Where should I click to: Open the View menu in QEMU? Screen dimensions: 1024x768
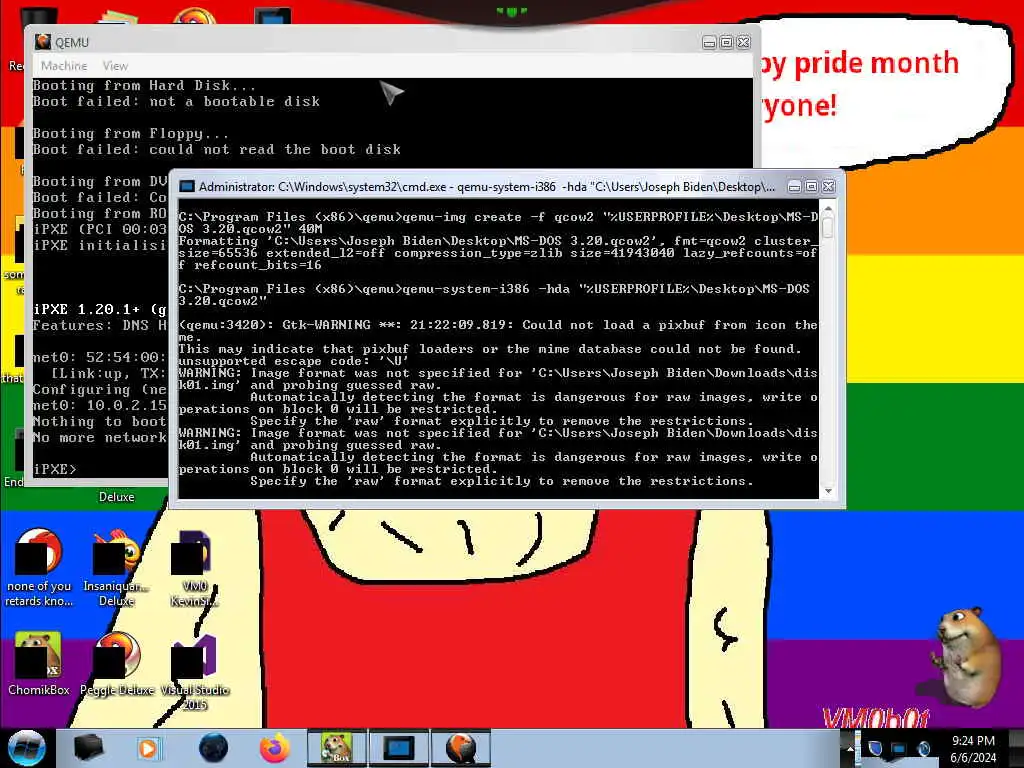tap(115, 66)
